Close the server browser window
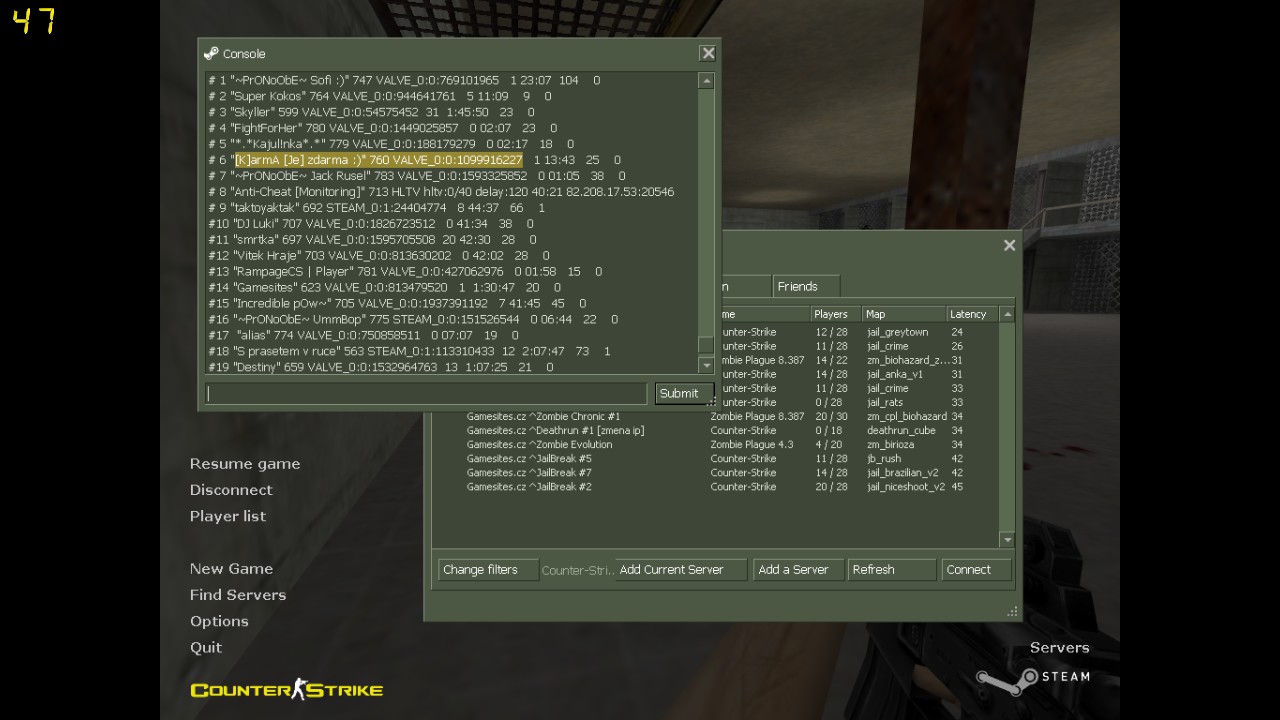This screenshot has width=1280, height=720. pyautogui.click(x=1010, y=245)
